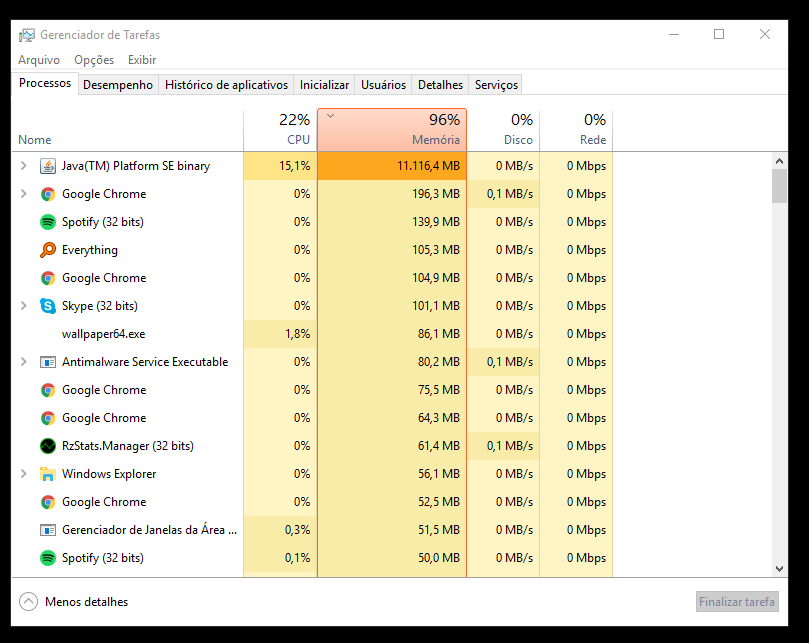This screenshot has width=809, height=643.
Task: Sort by the Rede column header
Action: point(576,131)
